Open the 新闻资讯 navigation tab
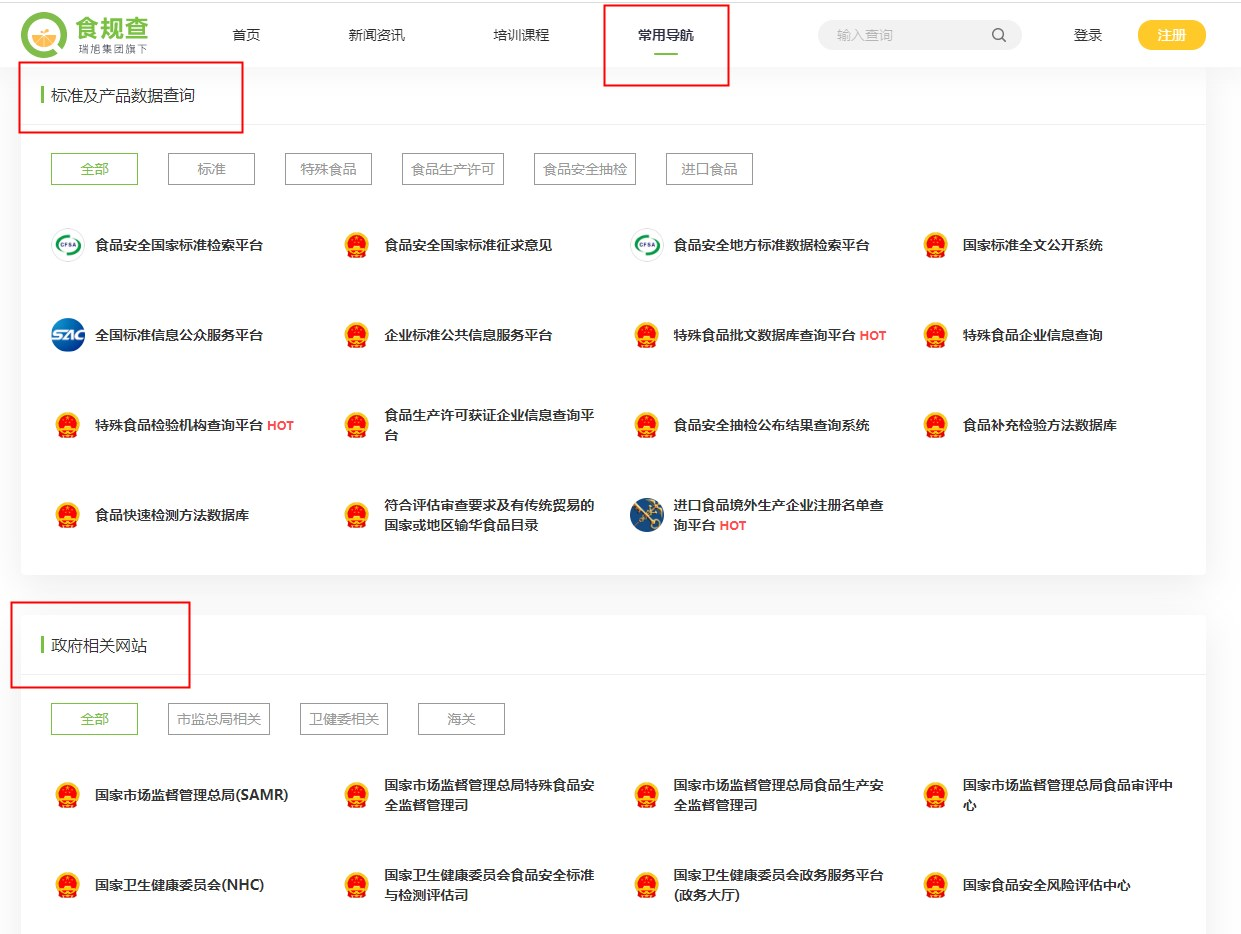1241x934 pixels. click(377, 35)
